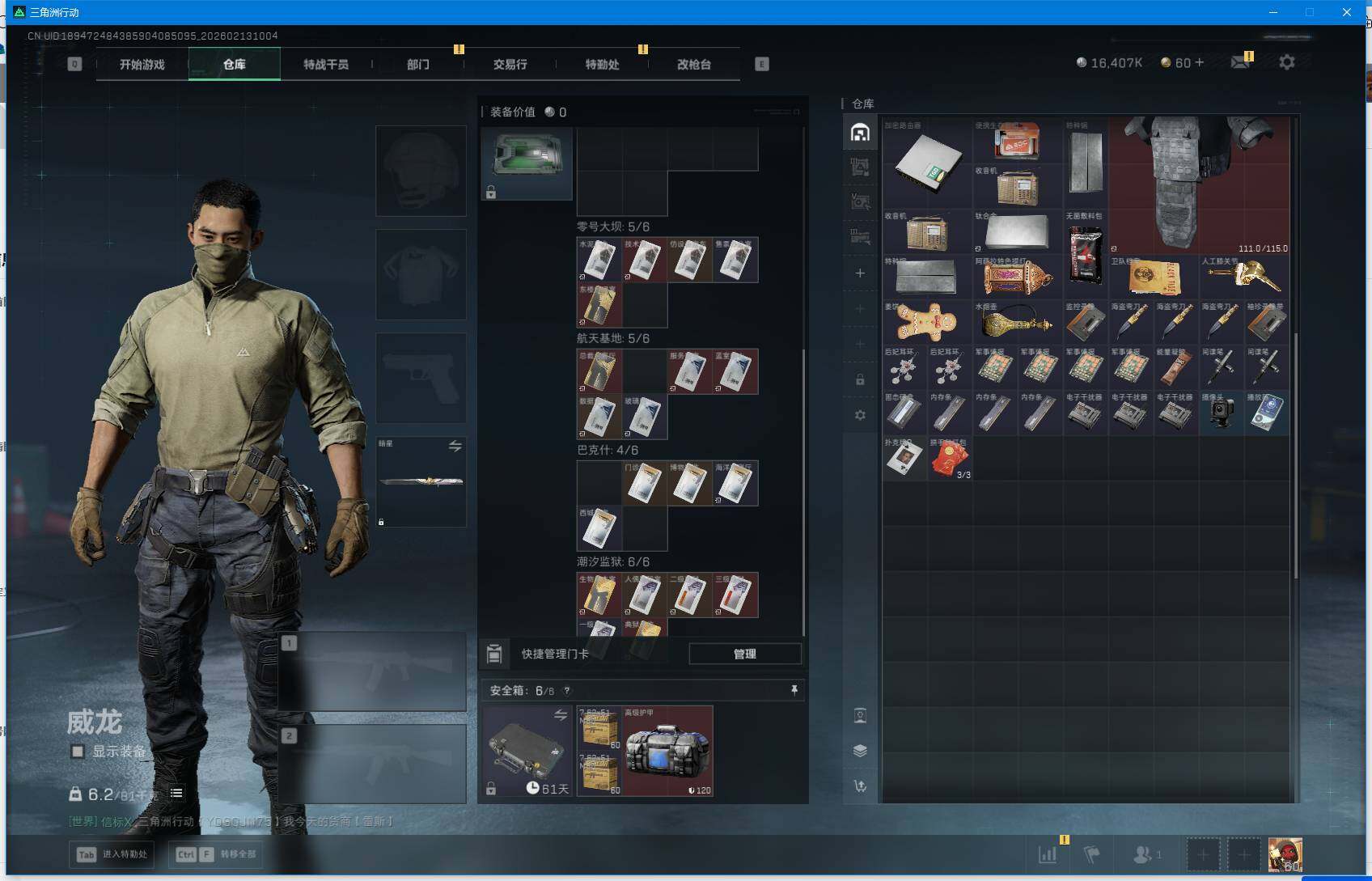Click the 进入特勤处 Tab shortcut button
Screen dimensions: 1372x881
click(112, 854)
